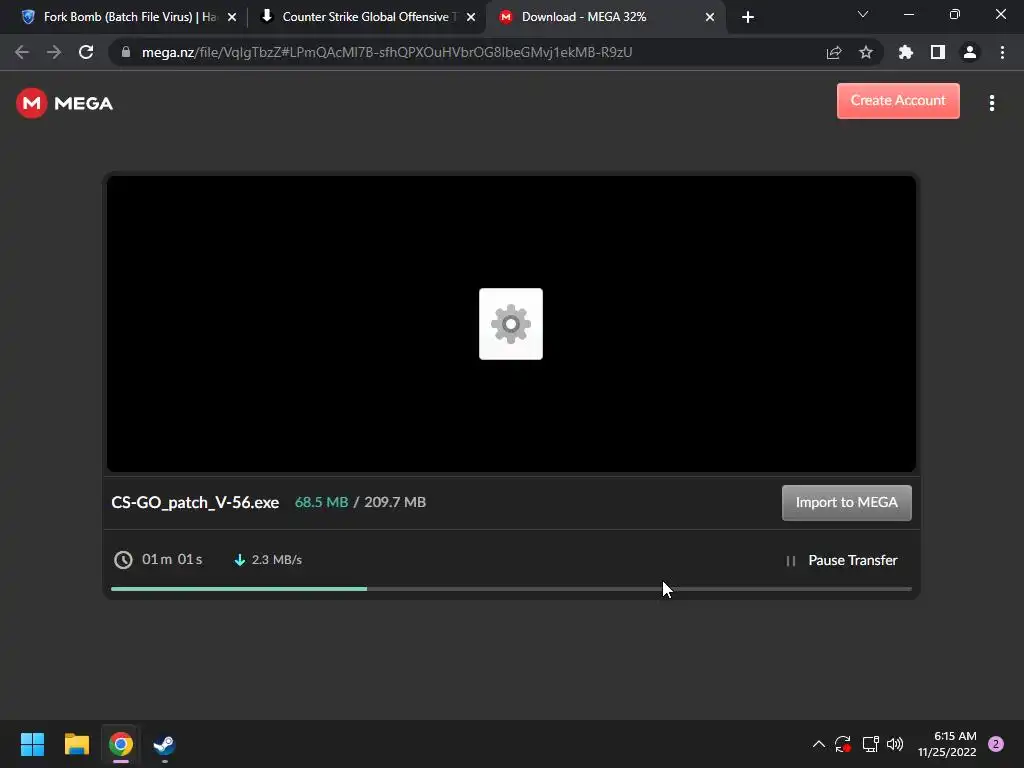Open the notification badge showing 2

[996, 744]
